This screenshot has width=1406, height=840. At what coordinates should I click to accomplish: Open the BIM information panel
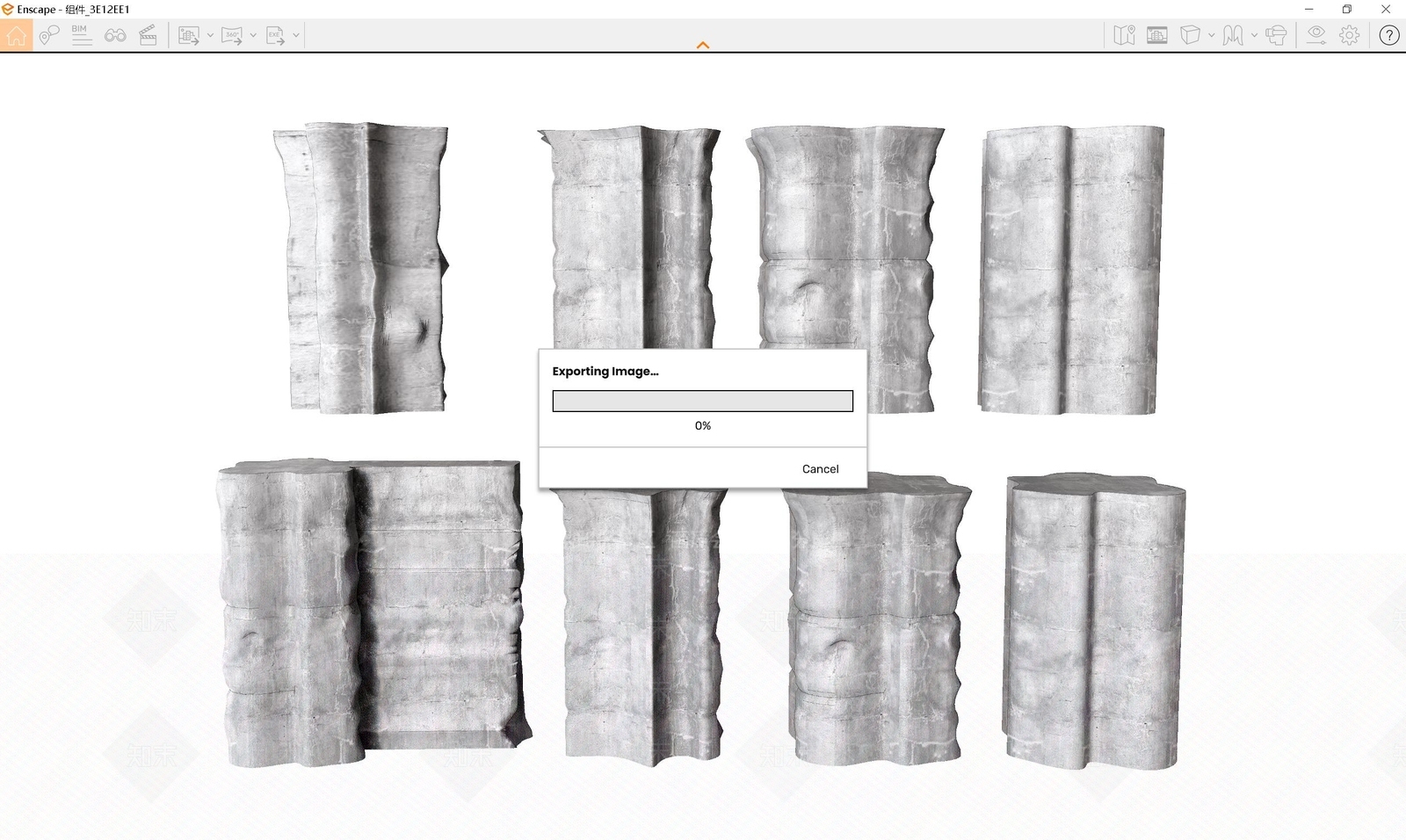82,35
